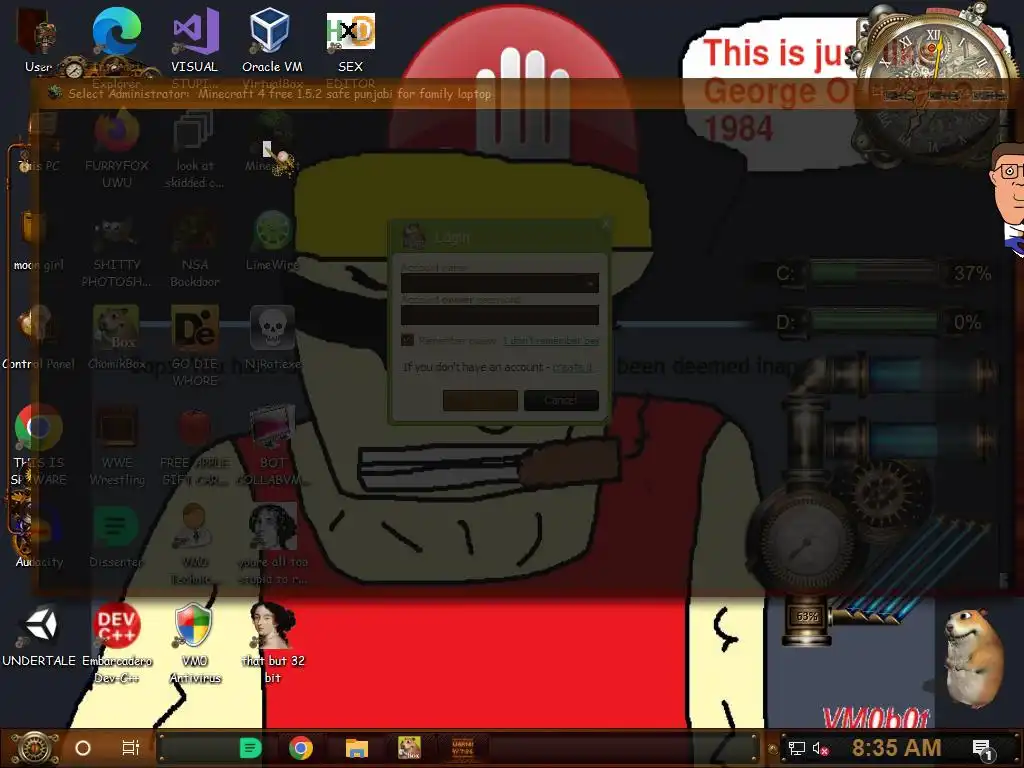The height and width of the screenshot is (768, 1024).
Task: Select the BOT COLLABVM desktop icon
Action: click(x=273, y=445)
